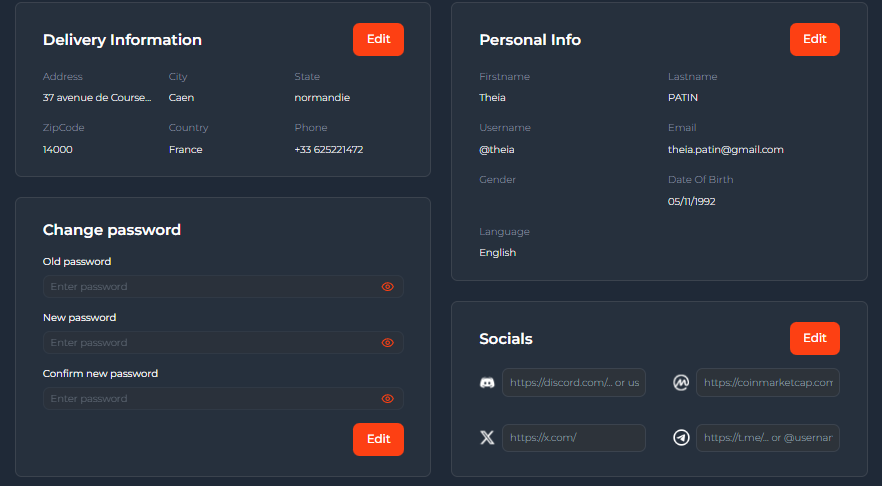Focus the Old password input field
882x486 pixels.
click(x=212, y=287)
